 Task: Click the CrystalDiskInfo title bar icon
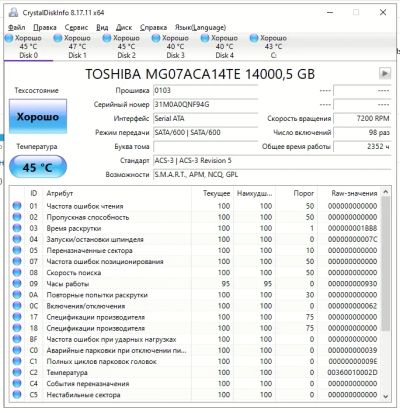click(14, 13)
